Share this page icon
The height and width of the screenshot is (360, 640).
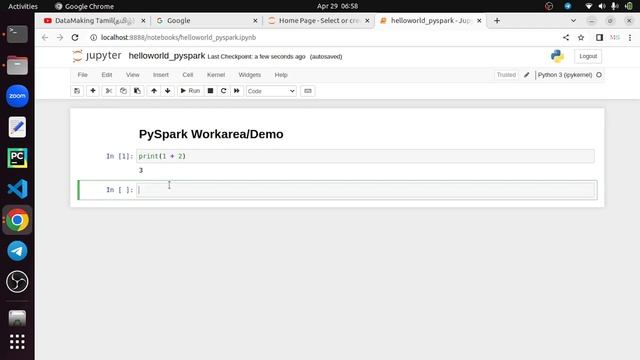click(566, 38)
